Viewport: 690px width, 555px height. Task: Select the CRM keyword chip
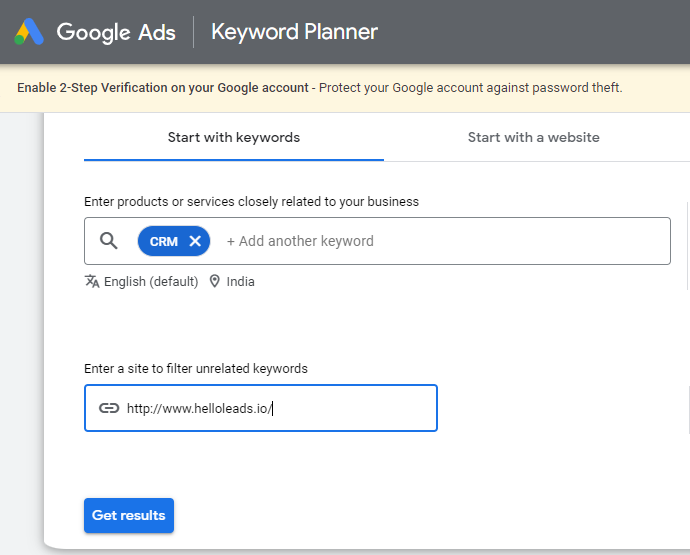coord(163,241)
